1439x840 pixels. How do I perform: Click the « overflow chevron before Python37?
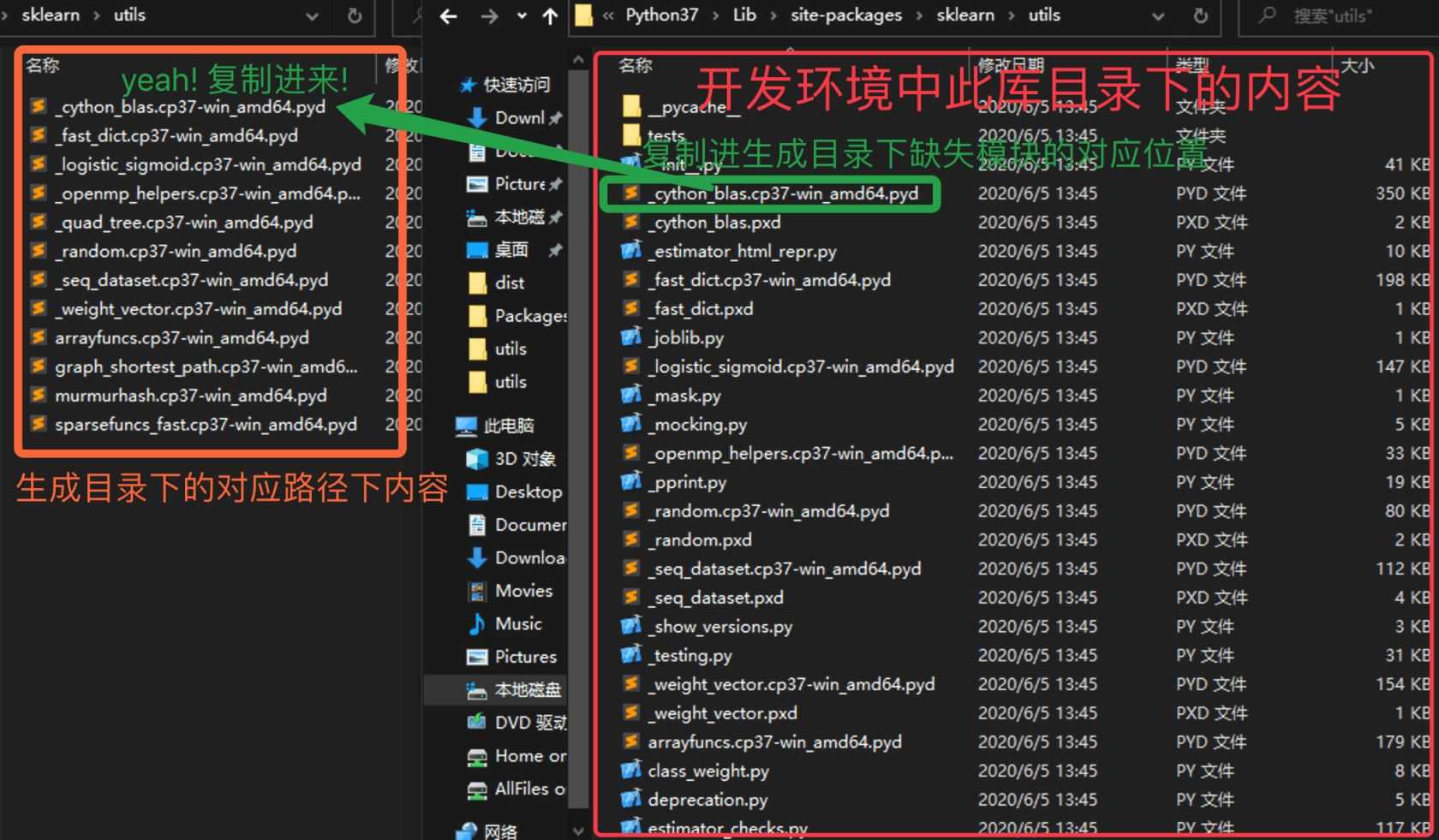pyautogui.click(x=608, y=15)
